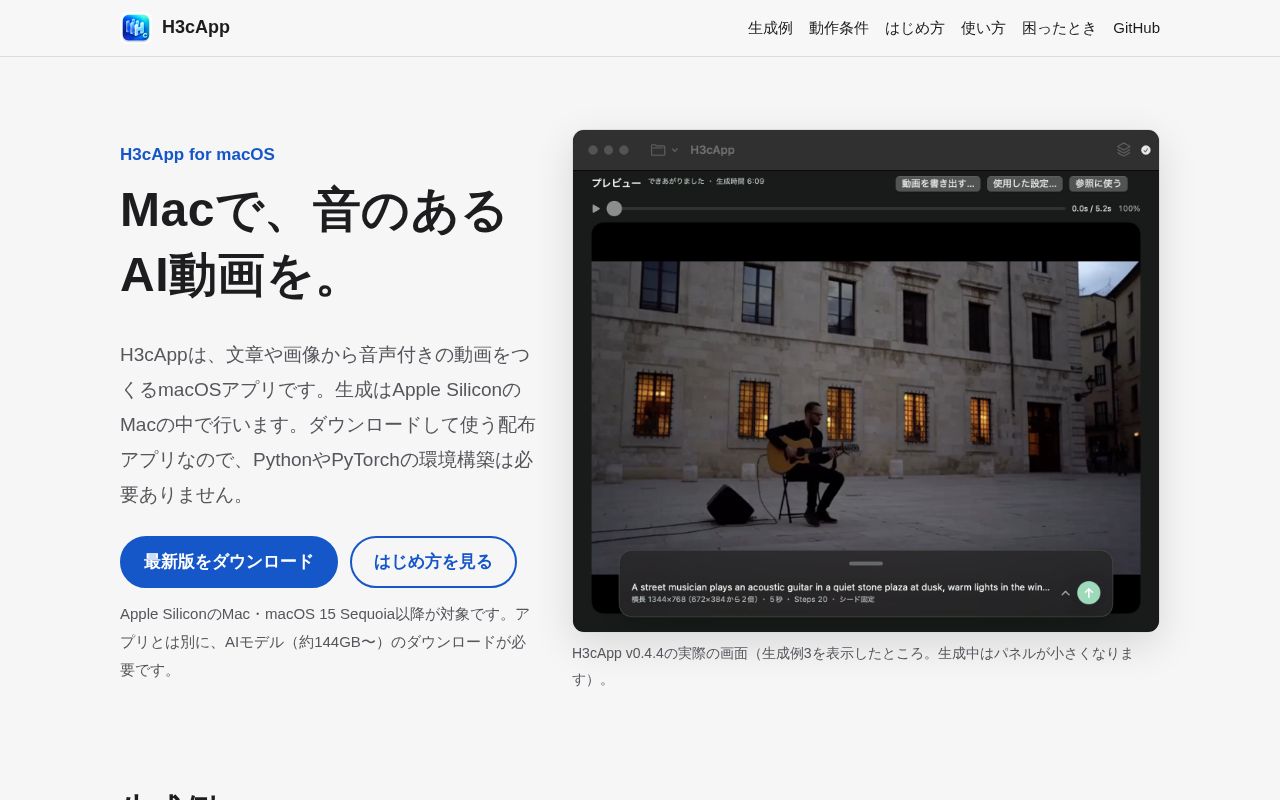Screen dimensions: 1280x800
Task: Click the H3cApp title in app titlebar
Action: click(712, 150)
